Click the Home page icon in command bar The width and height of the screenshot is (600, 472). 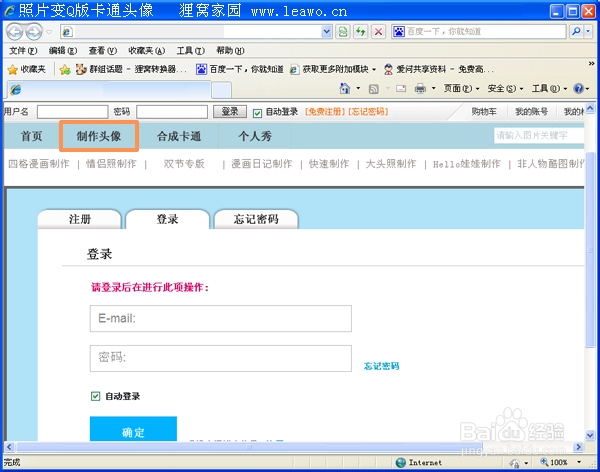click(x=345, y=88)
